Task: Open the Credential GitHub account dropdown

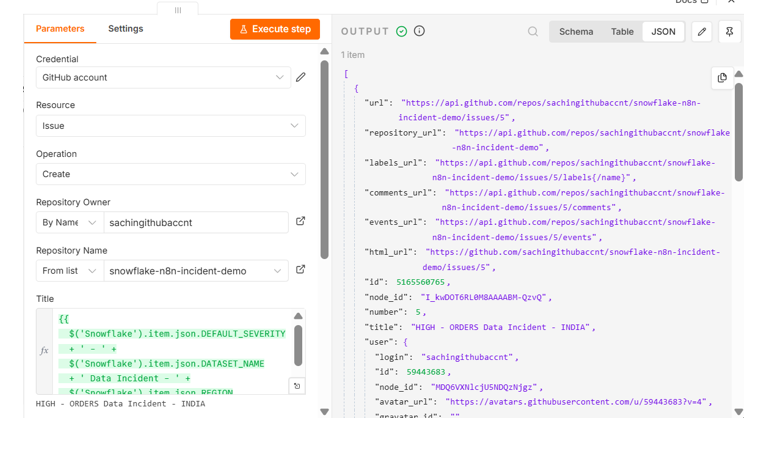Action: 163,78
